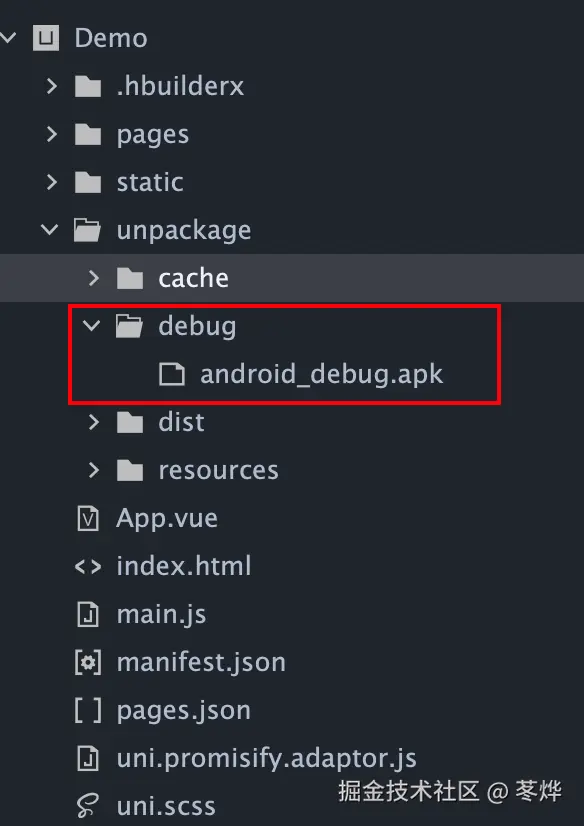Screen dimensions: 584x826
Task: Open uni.promisify.adaptor.js file
Action: point(266,759)
